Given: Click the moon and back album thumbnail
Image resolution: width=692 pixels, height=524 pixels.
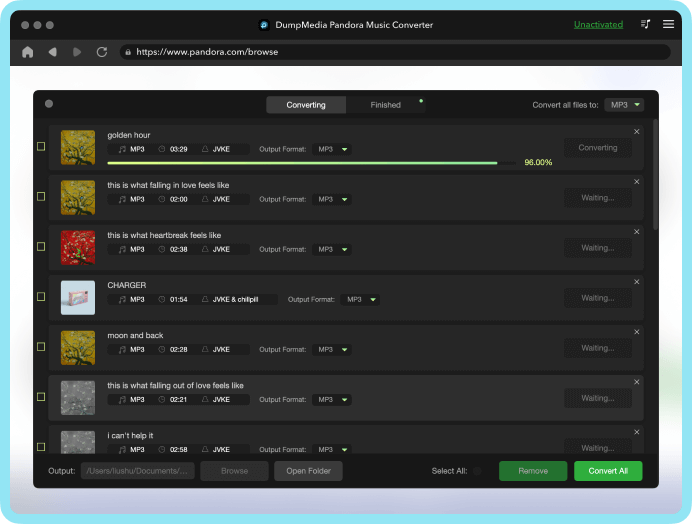Looking at the screenshot, I should click(78, 347).
